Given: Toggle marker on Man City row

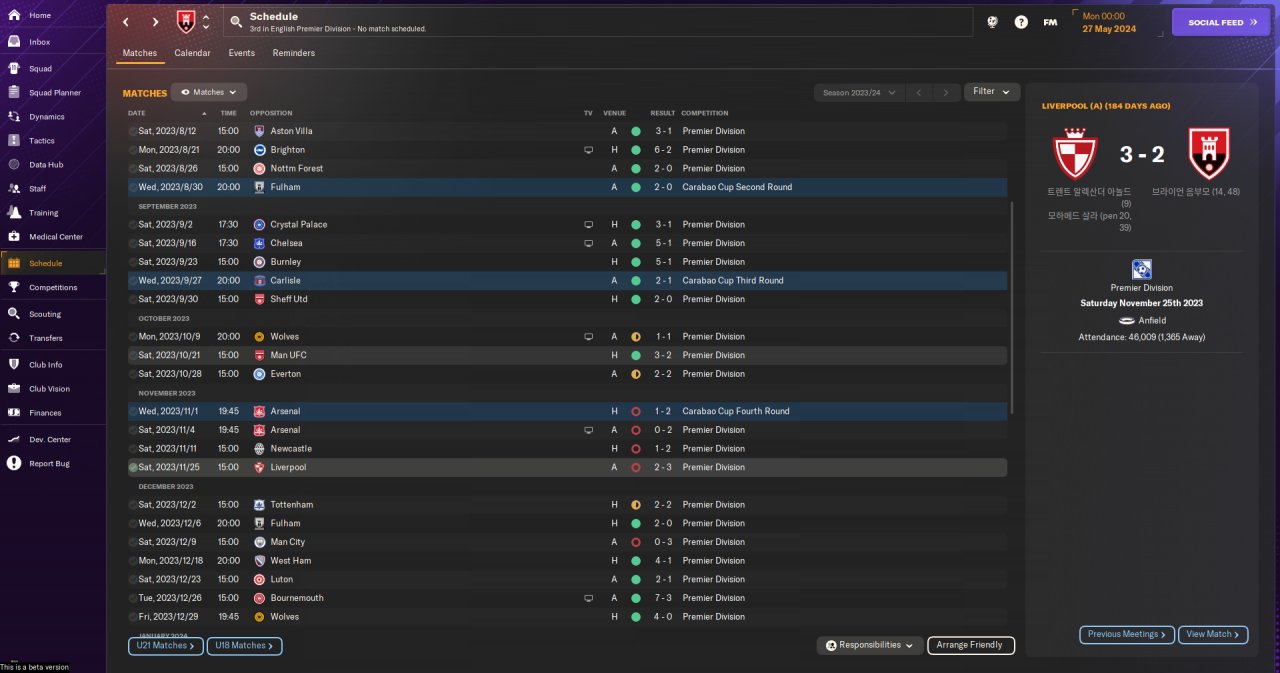Looking at the screenshot, I should point(133,542).
